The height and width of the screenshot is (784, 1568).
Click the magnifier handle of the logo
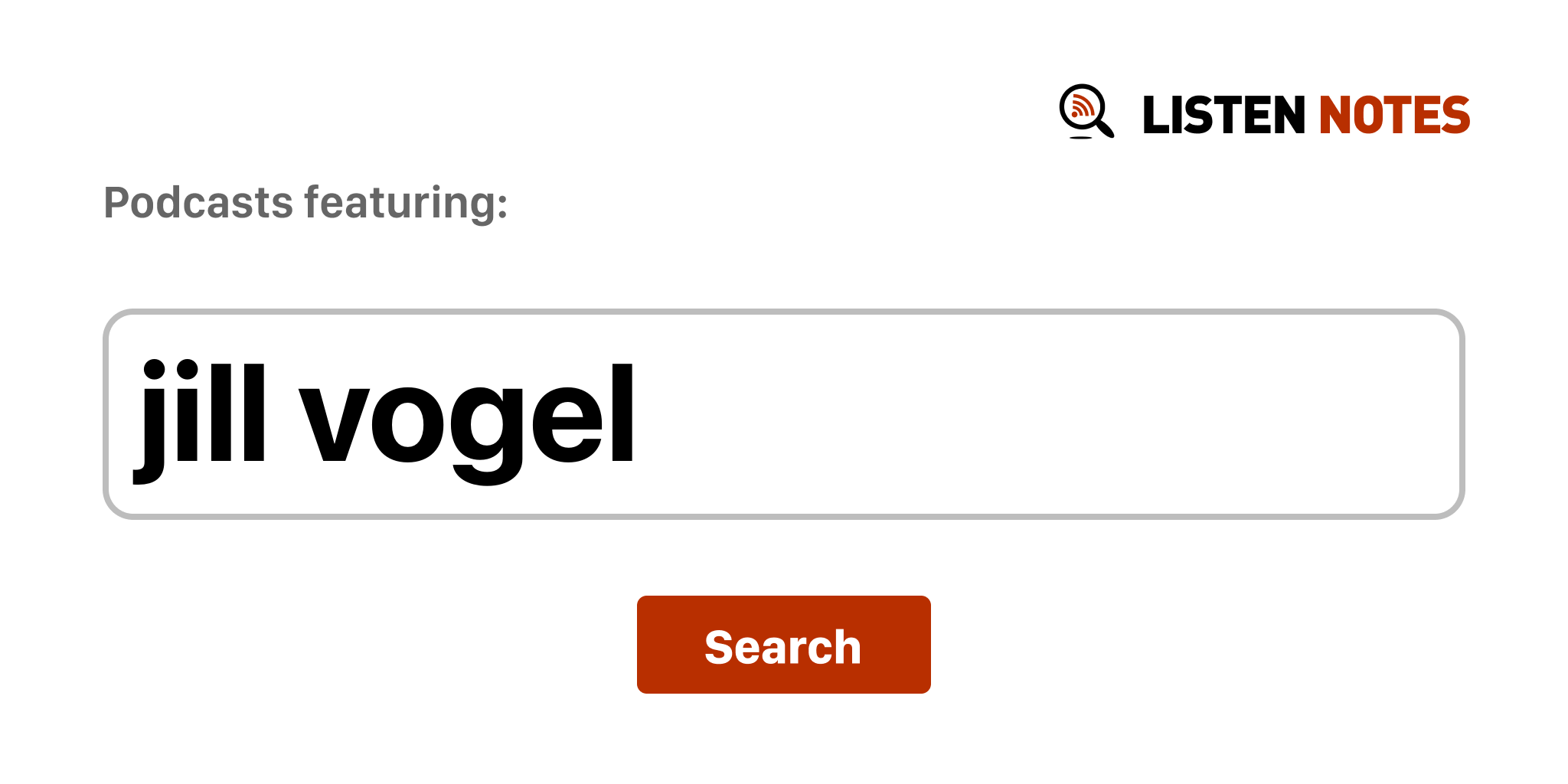1105,128
